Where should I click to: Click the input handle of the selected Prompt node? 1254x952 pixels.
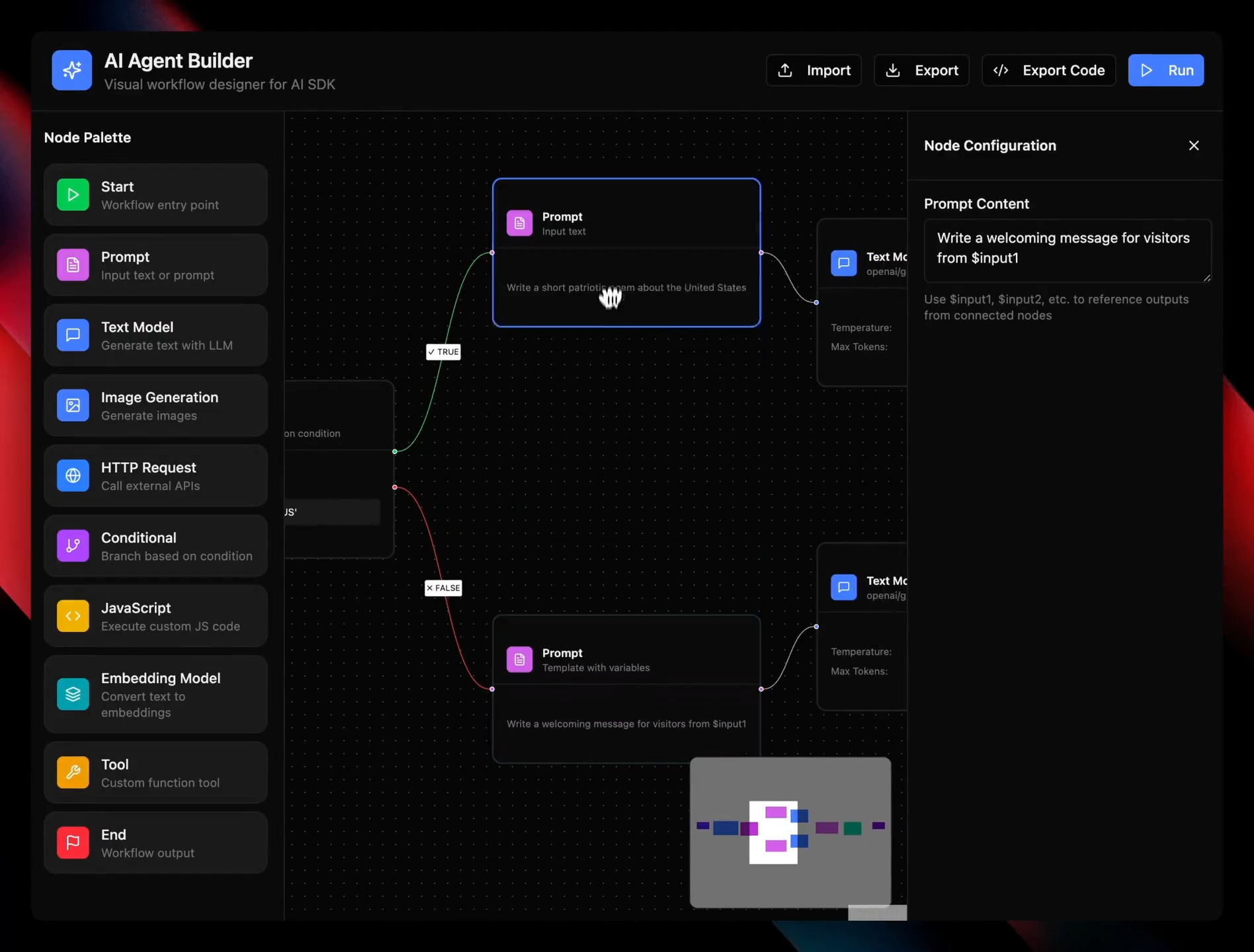tap(492, 253)
